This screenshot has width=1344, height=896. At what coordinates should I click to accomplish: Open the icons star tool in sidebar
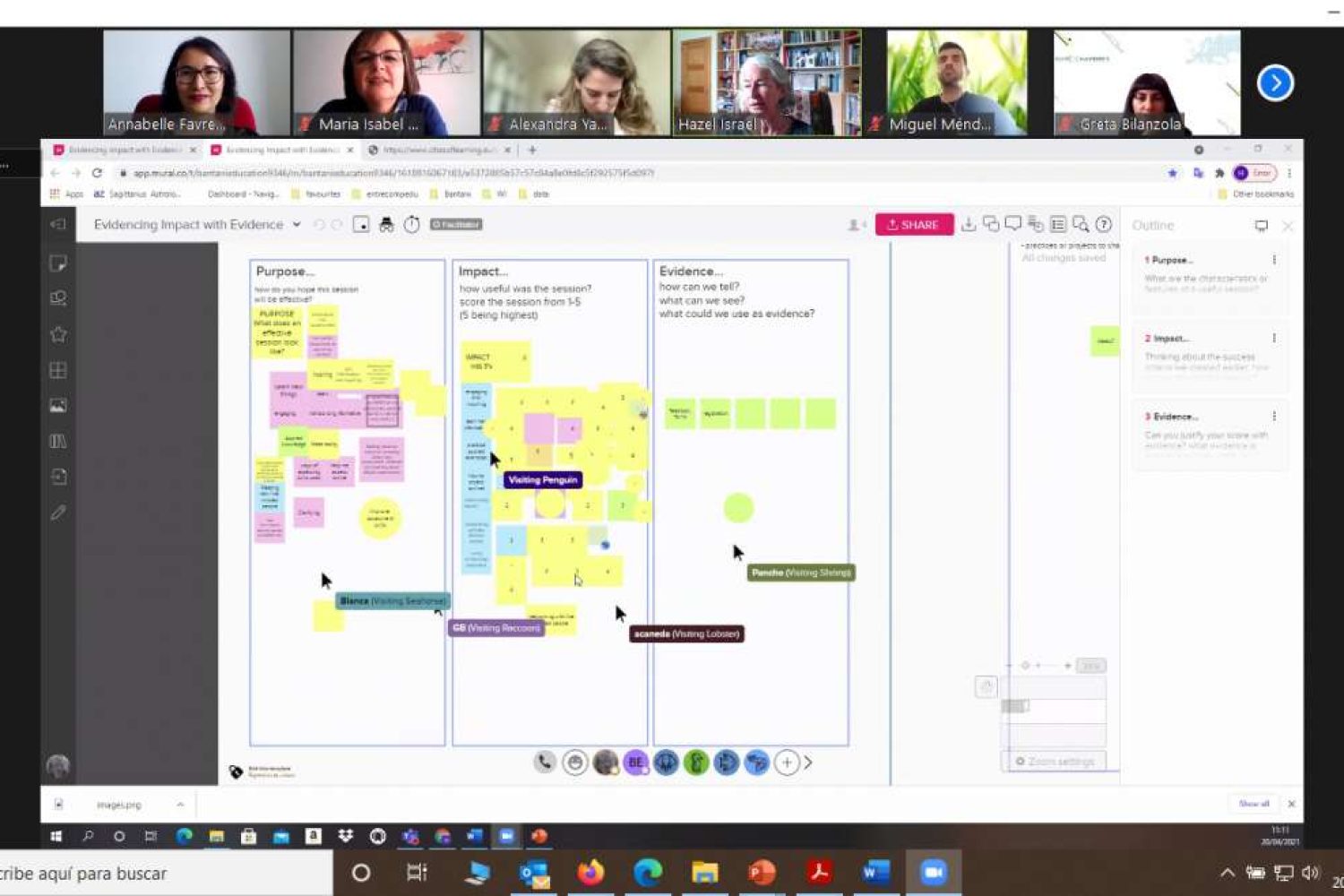[x=58, y=334]
